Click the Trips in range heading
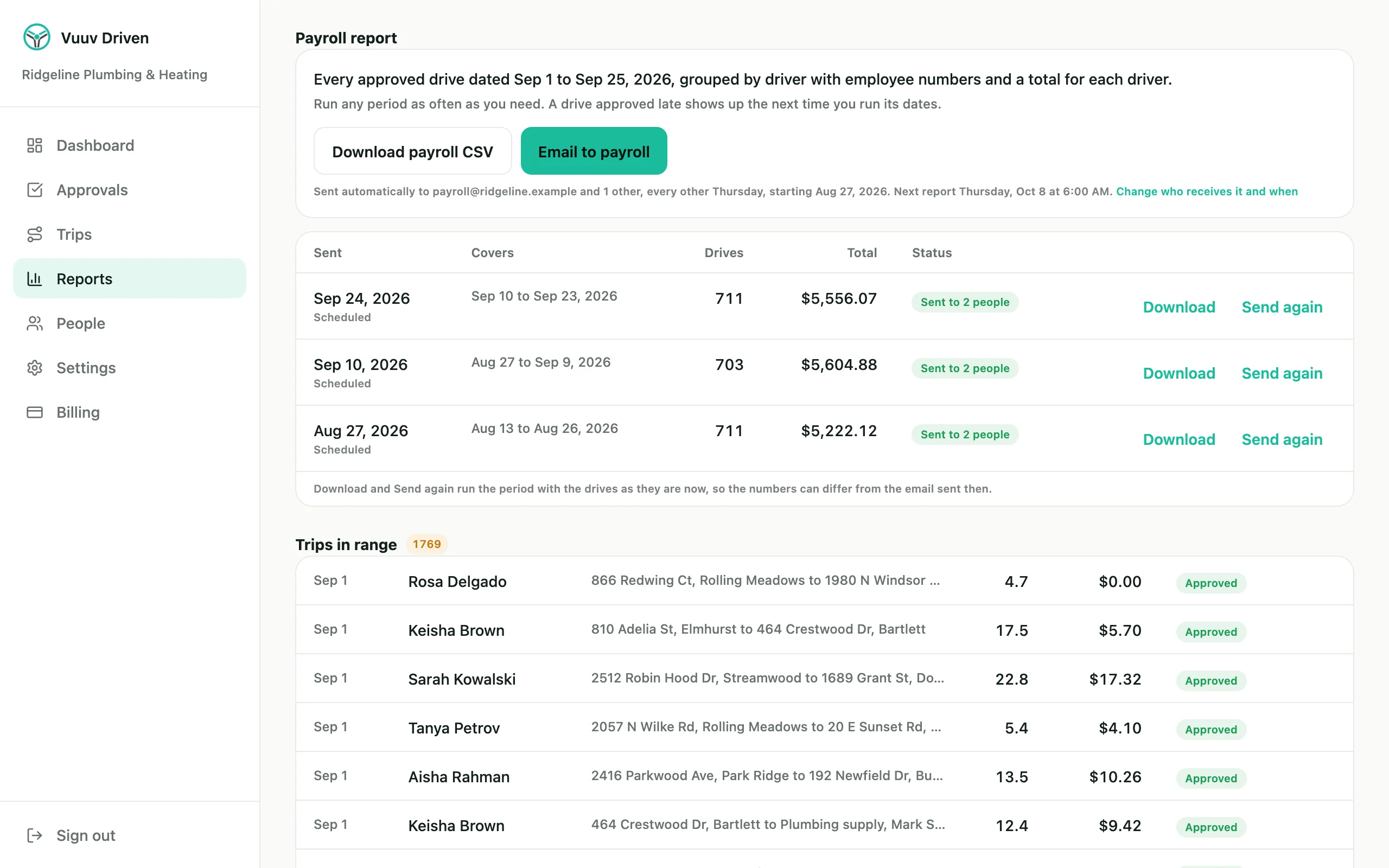The image size is (1389, 868). point(346,544)
